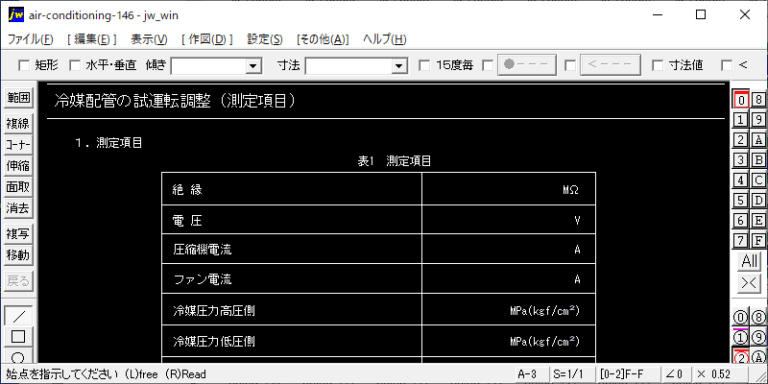Click the ファン電流 table cell
The image size is (768, 384).
click(291, 279)
